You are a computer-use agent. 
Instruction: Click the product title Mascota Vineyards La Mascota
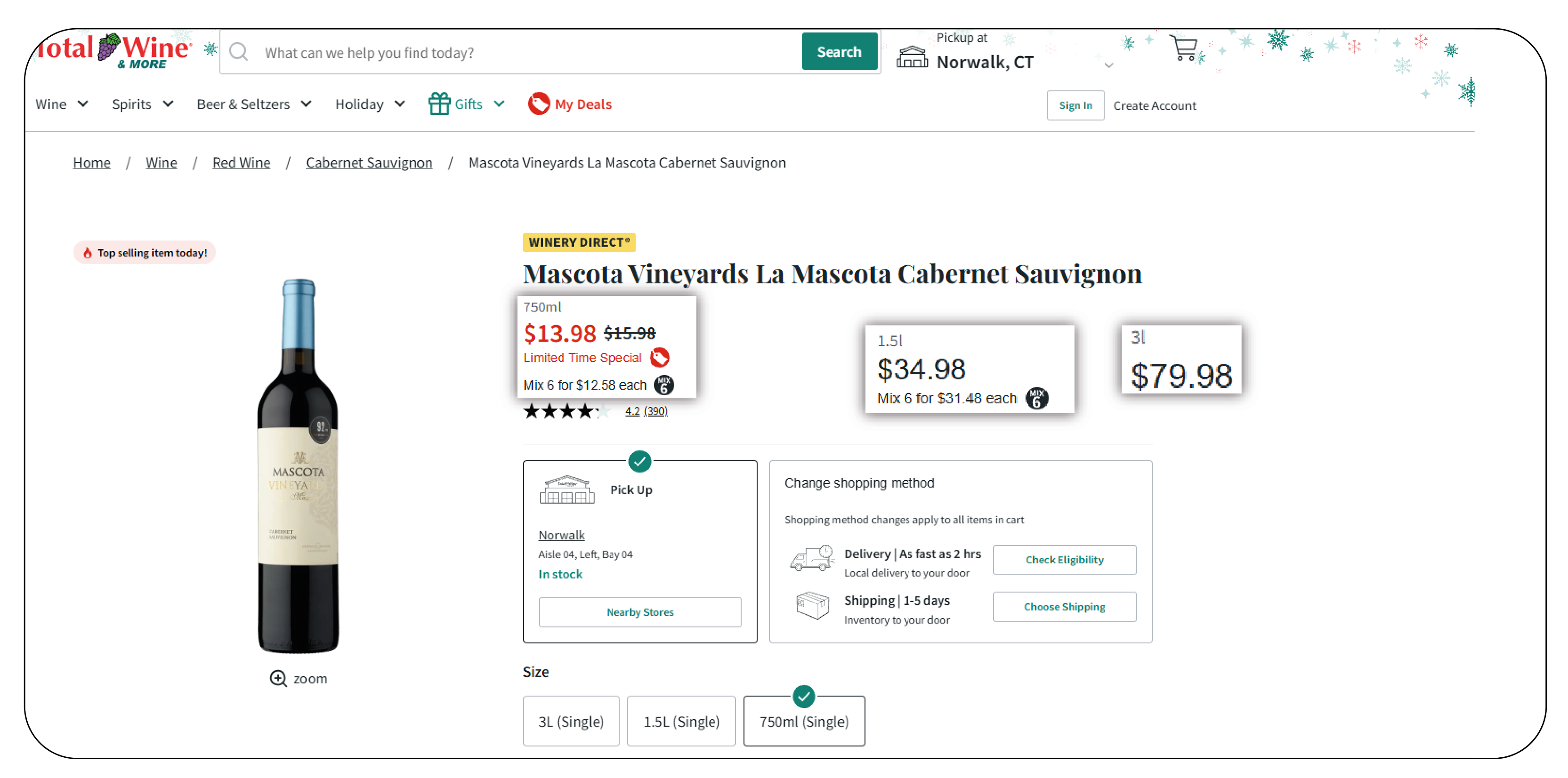tap(832, 274)
